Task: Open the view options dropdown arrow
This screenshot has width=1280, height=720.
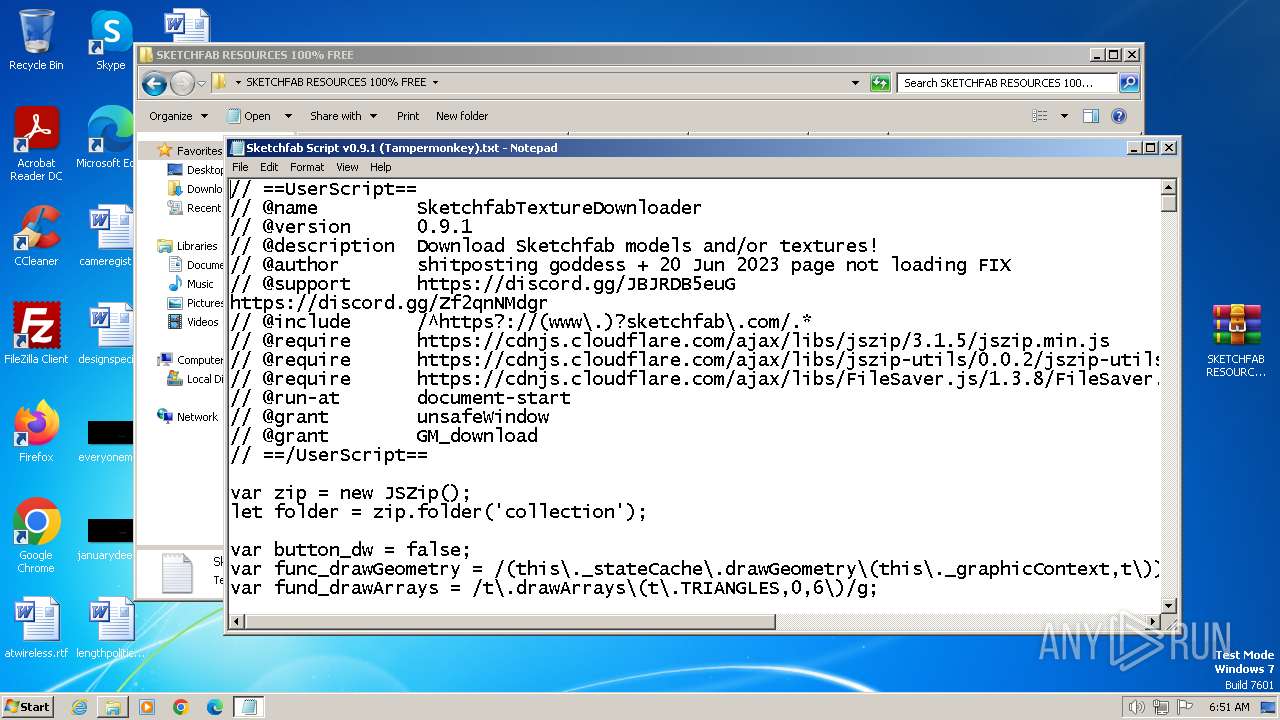Action: tap(1064, 116)
